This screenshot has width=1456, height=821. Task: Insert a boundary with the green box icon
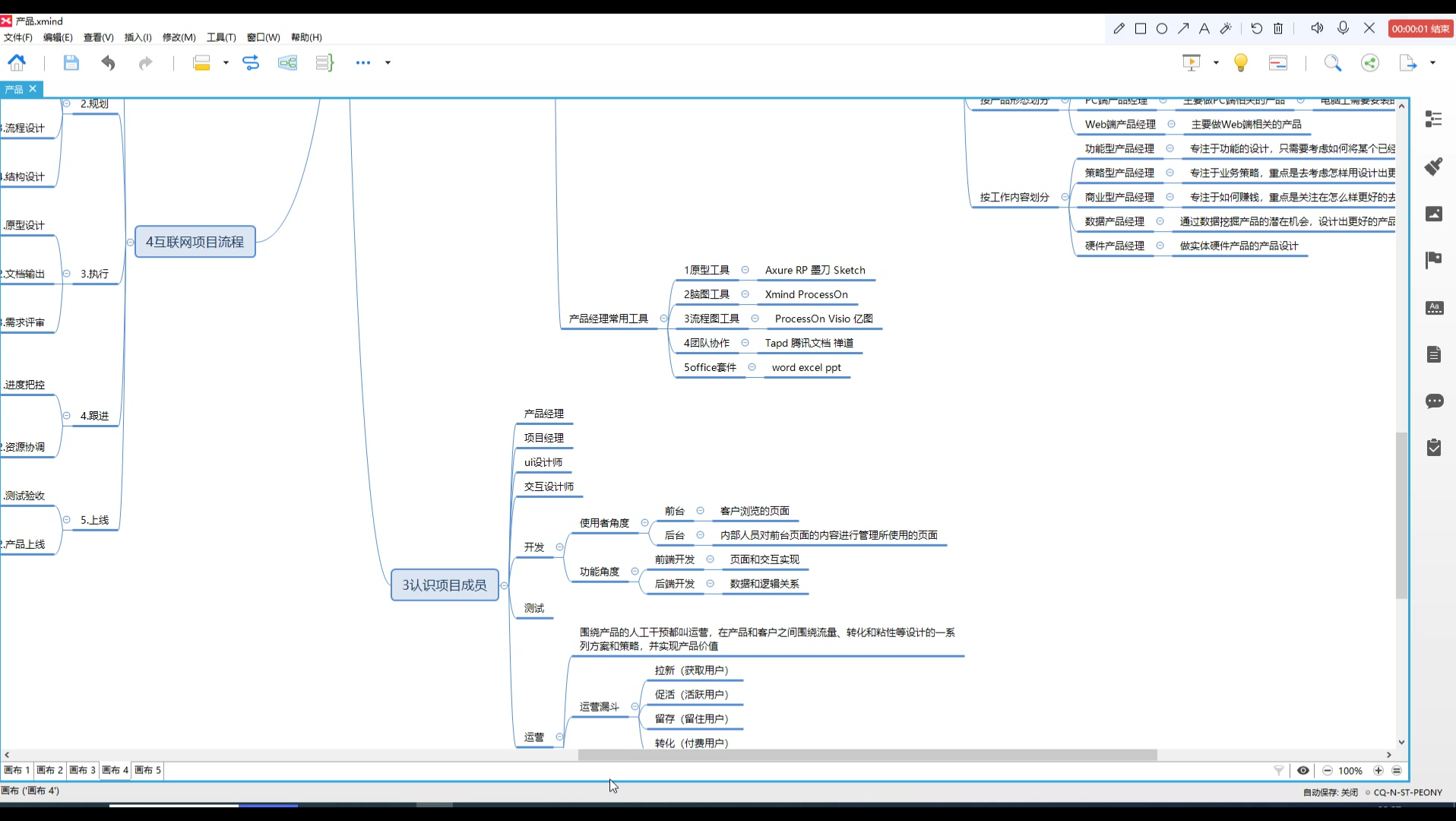(287, 63)
